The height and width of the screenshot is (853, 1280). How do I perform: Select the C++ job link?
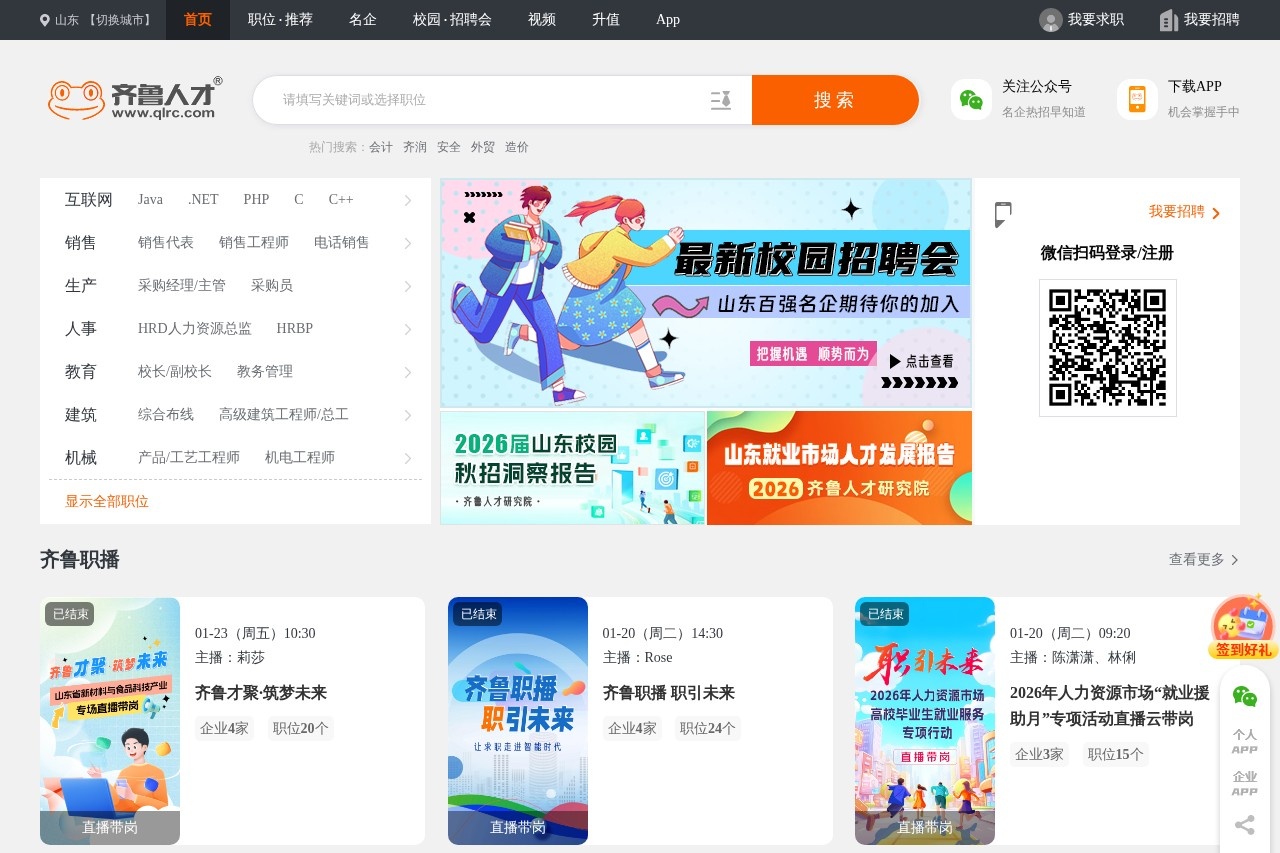tap(341, 200)
